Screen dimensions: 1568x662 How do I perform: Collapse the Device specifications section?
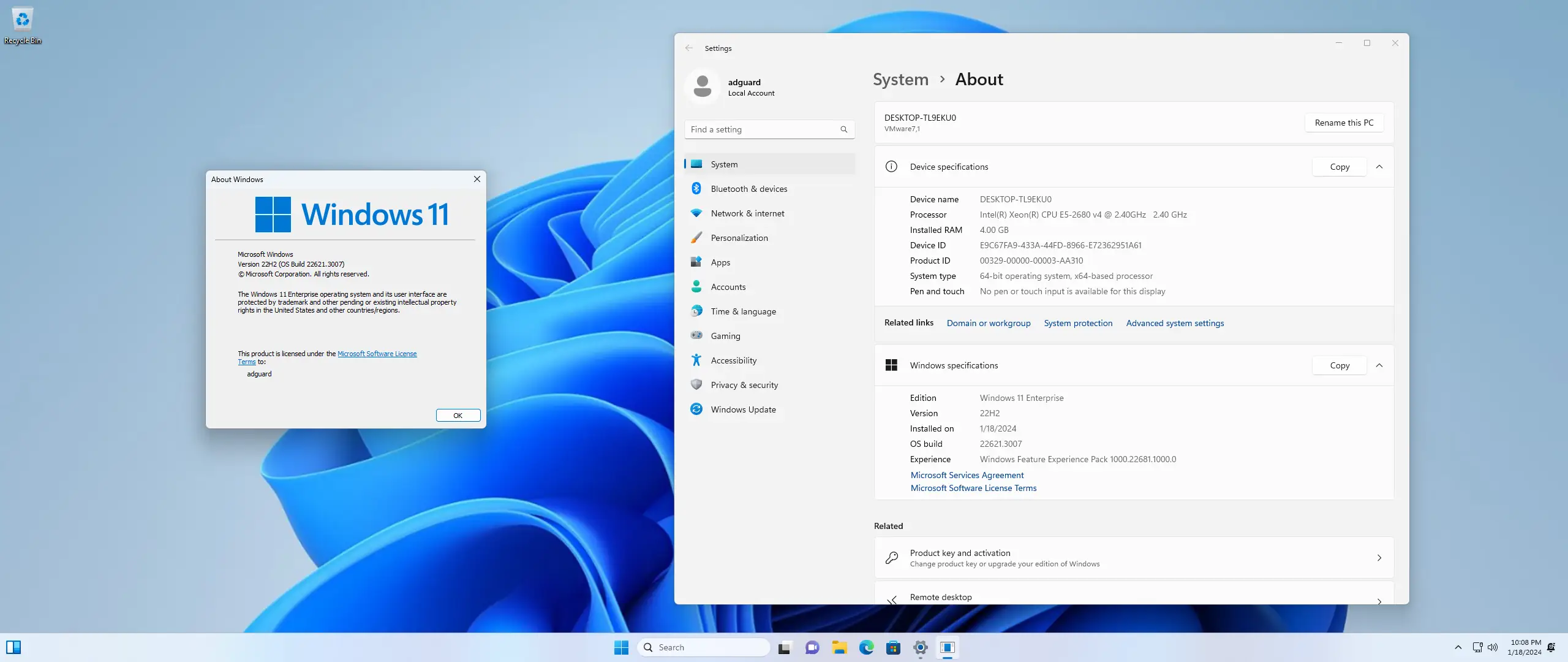[1381, 166]
